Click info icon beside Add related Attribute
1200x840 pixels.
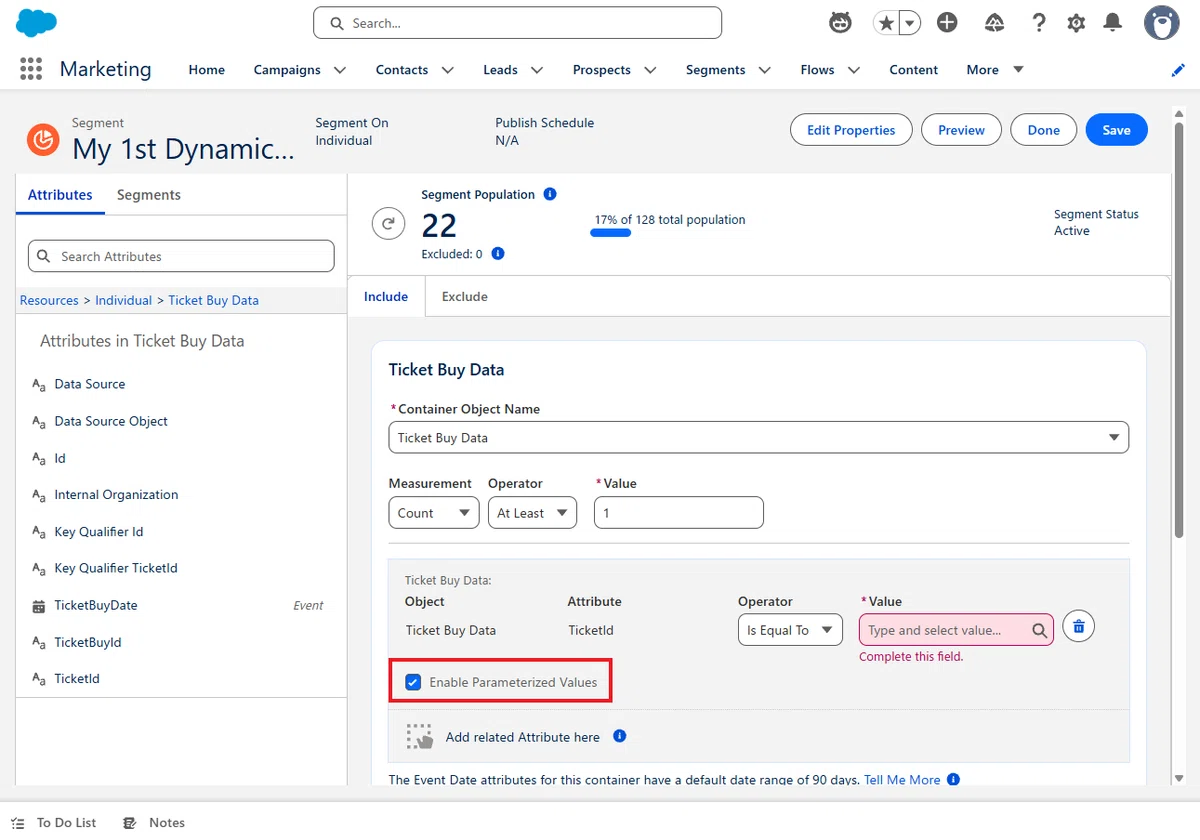click(x=619, y=736)
